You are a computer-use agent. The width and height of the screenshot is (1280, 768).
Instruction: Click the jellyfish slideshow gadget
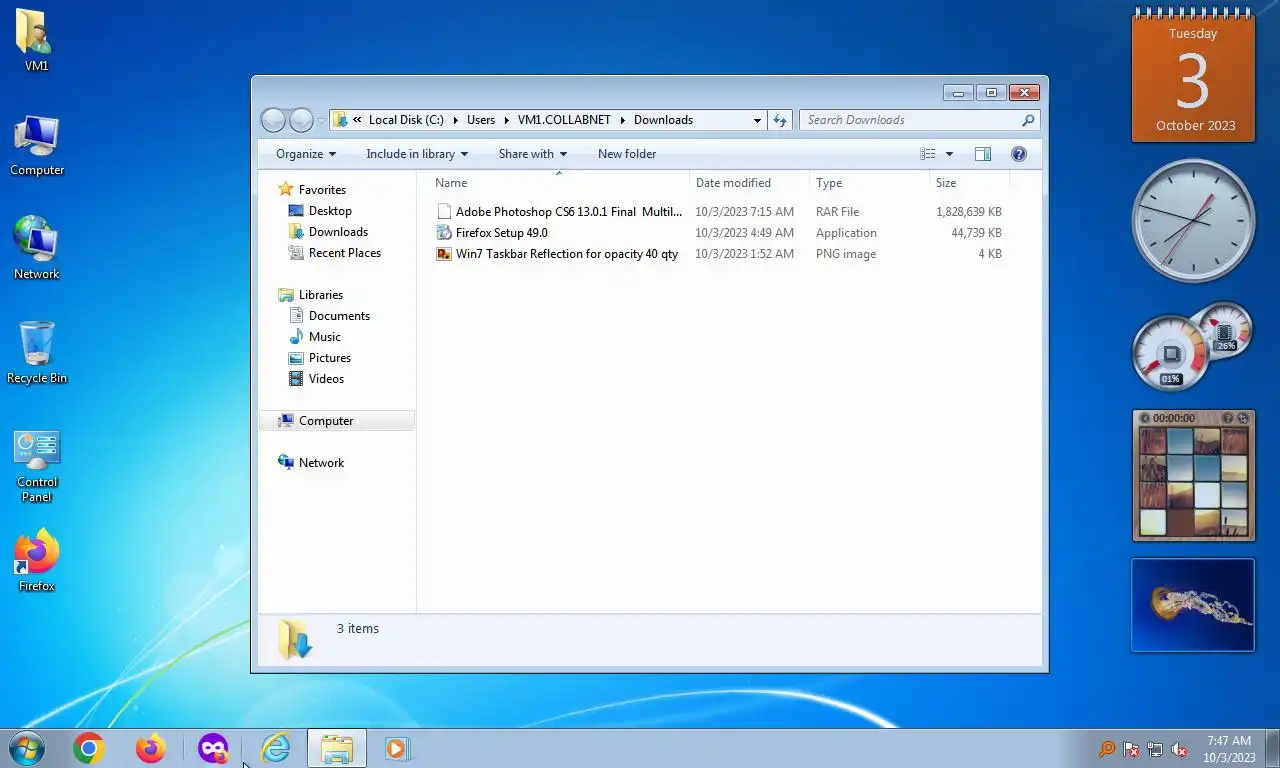(1193, 605)
